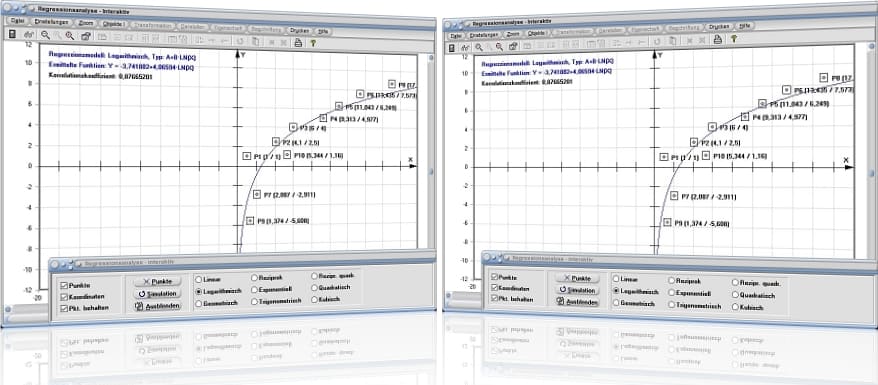The height and width of the screenshot is (385, 878).
Task: Click the zoom-out magnifier in right window toolbar
Action: (x=489, y=46)
